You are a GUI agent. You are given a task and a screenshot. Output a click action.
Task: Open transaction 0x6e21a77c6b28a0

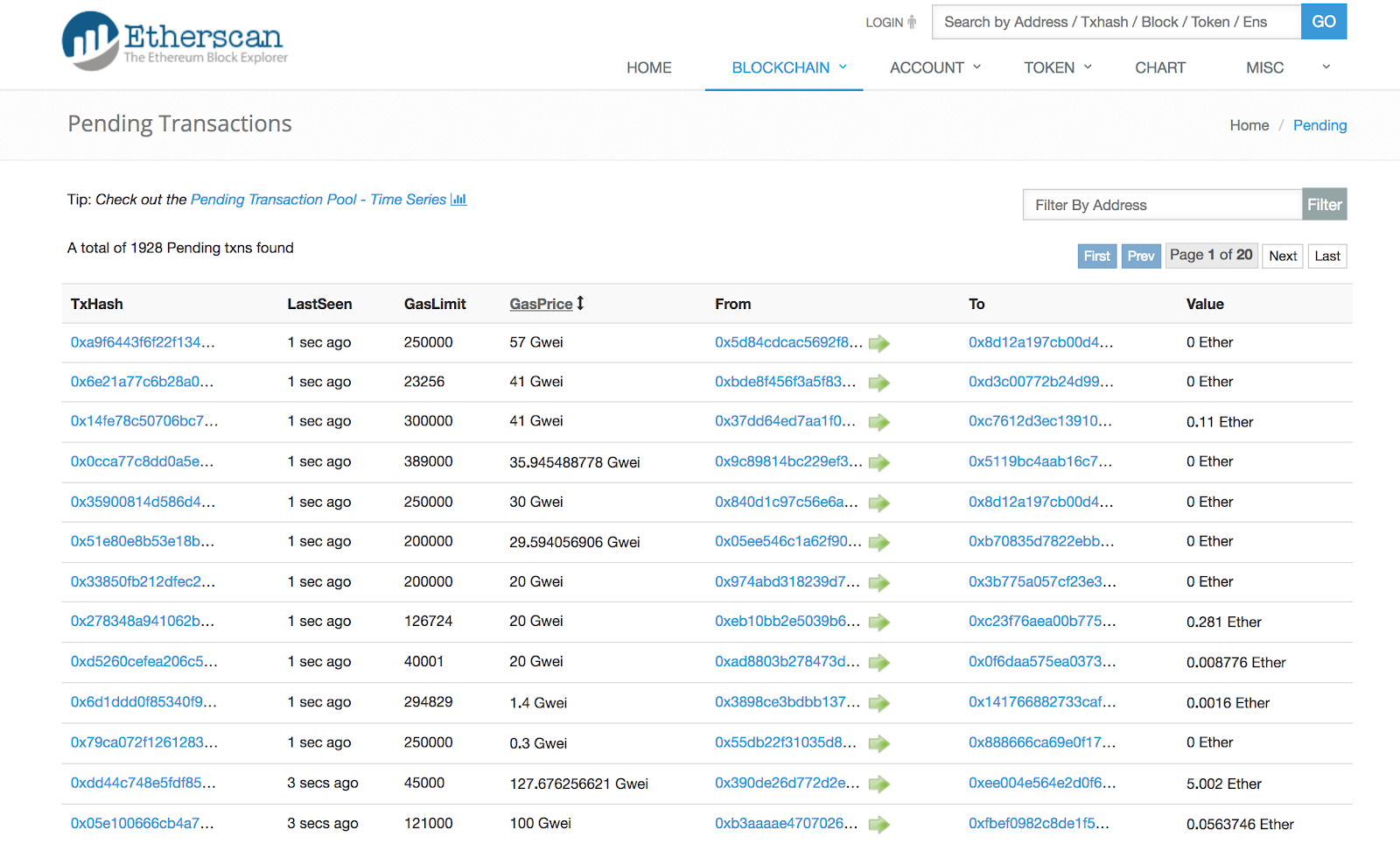tap(142, 382)
